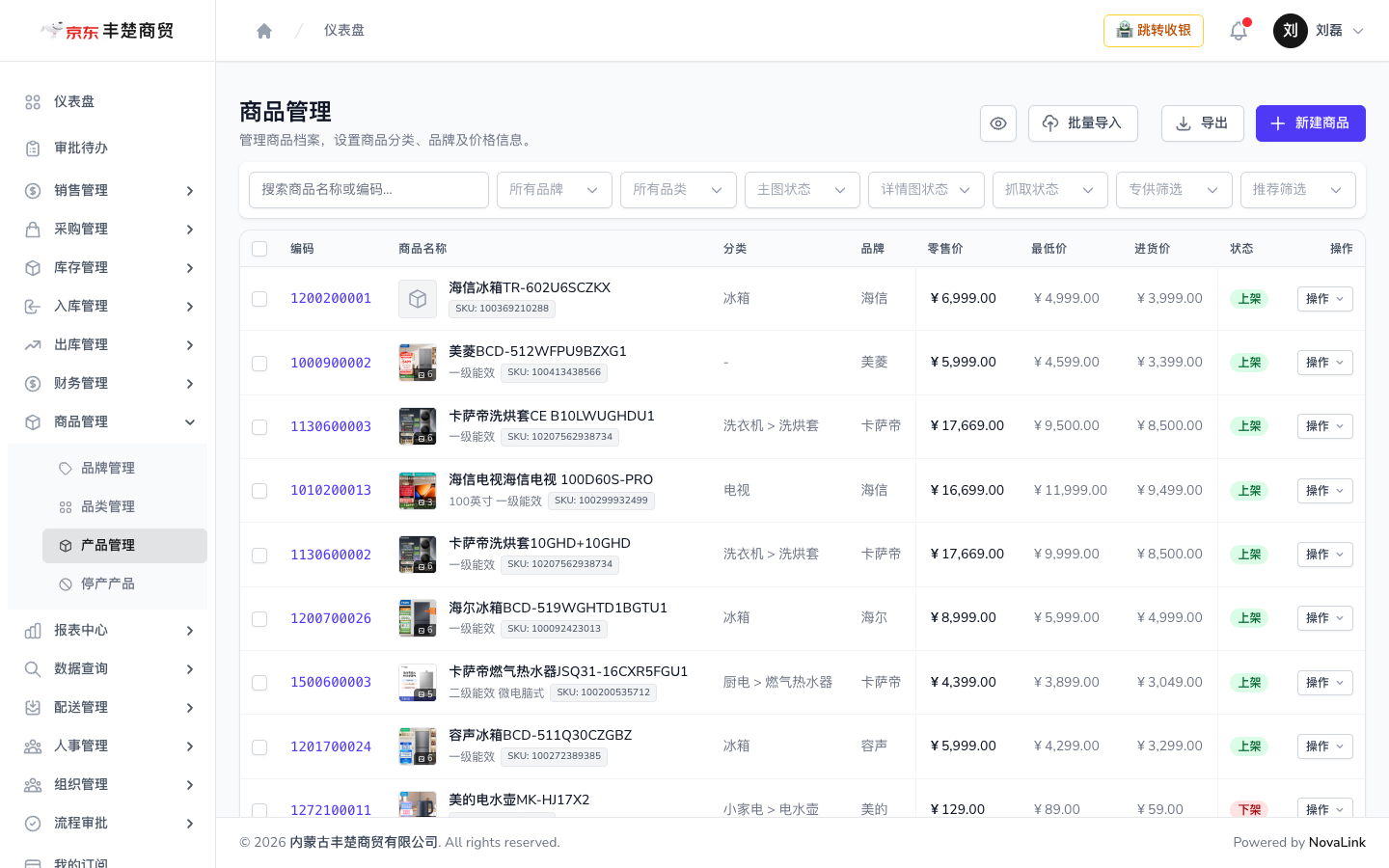The height and width of the screenshot is (868, 1389).
Task: Click 库存管理 box icon
Action: 33,268
